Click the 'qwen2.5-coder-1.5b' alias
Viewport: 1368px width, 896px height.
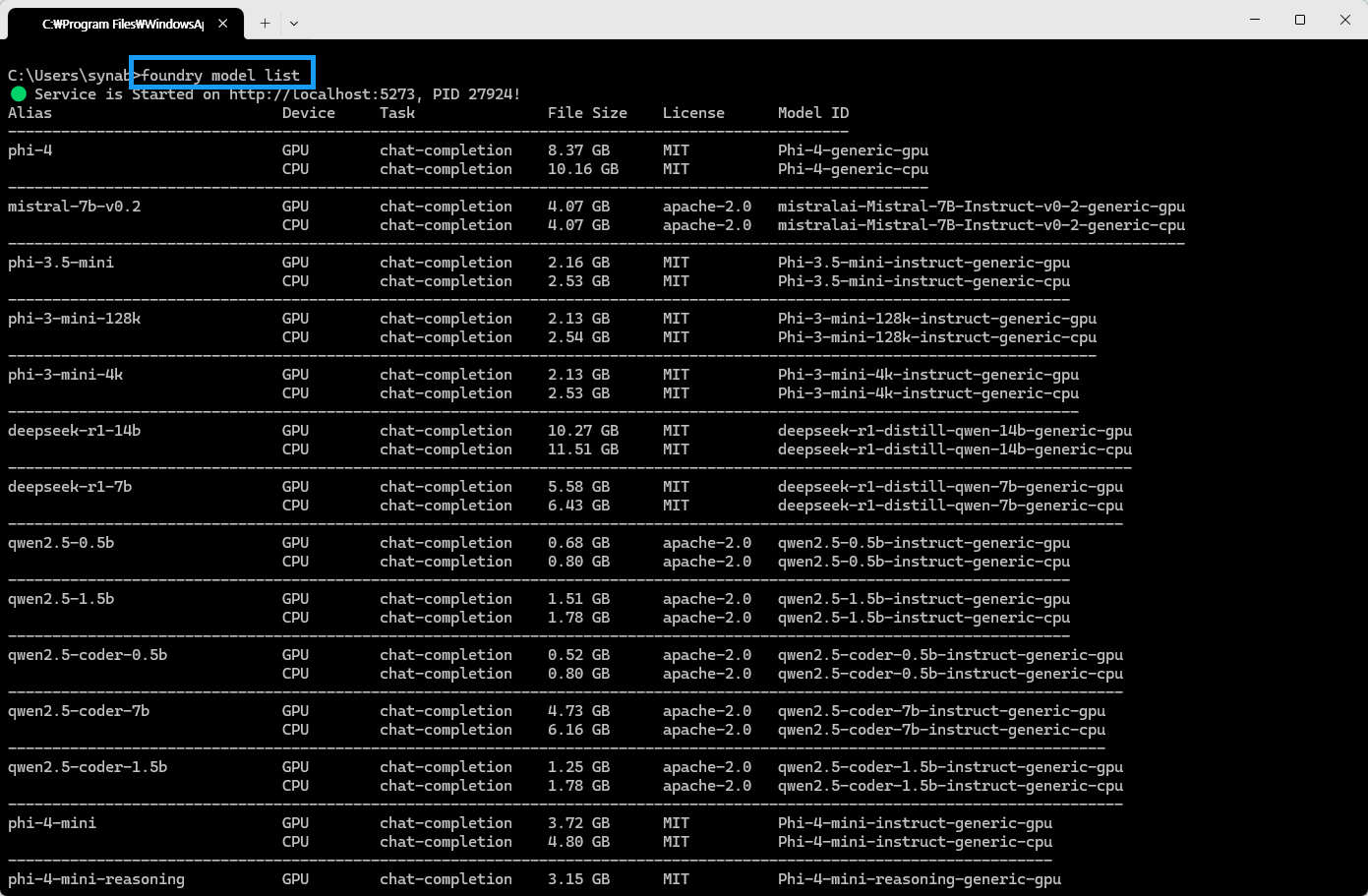[88, 767]
